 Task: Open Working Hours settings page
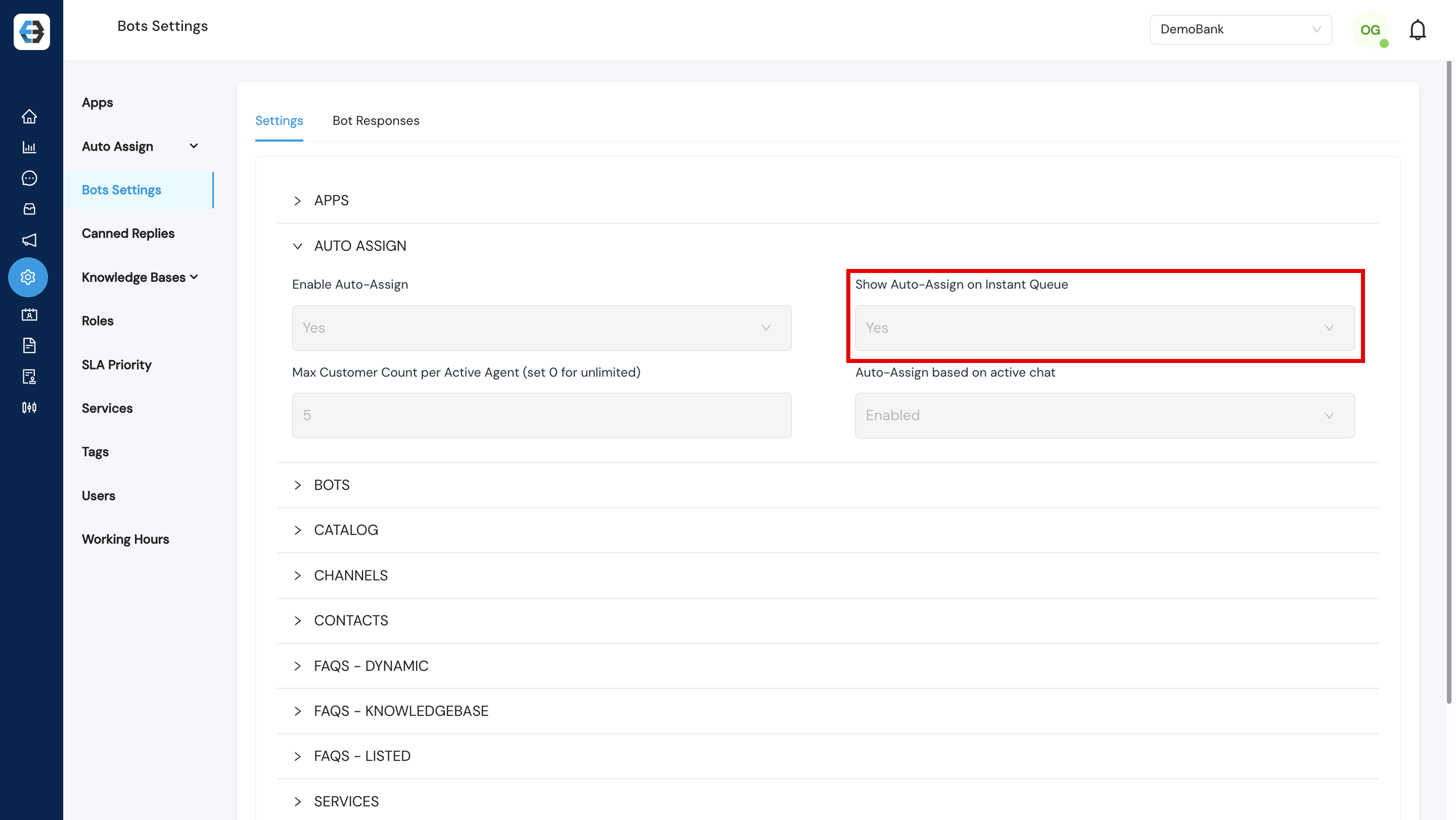(x=125, y=539)
